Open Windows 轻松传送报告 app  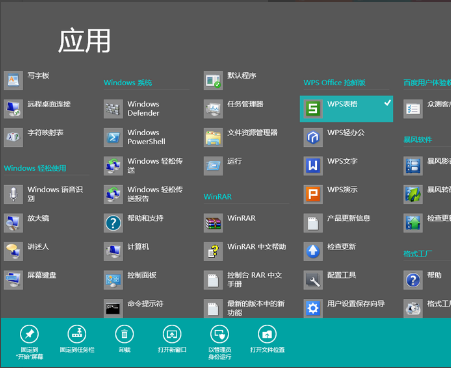[143, 194]
